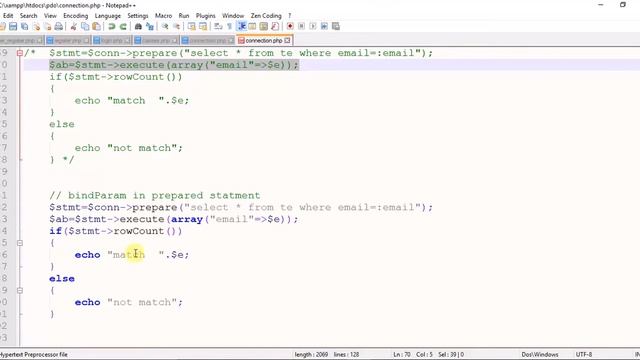Click 'Col : 5' status entry

click(424, 354)
